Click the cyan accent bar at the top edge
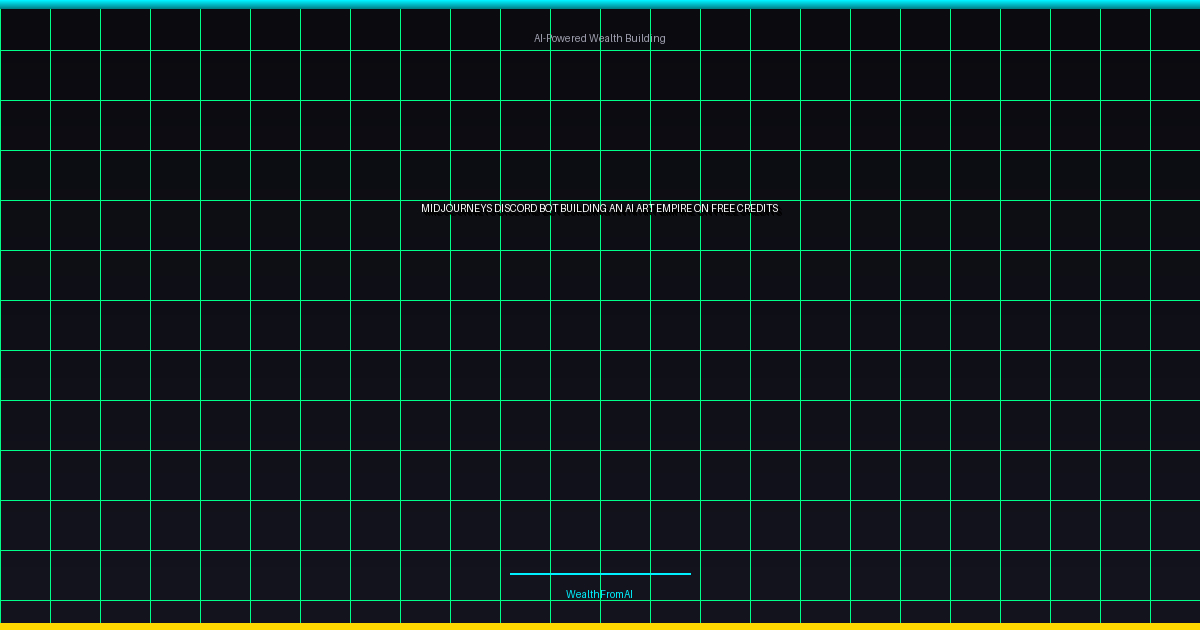Viewport: 1200px width, 630px height. tap(600, 3)
